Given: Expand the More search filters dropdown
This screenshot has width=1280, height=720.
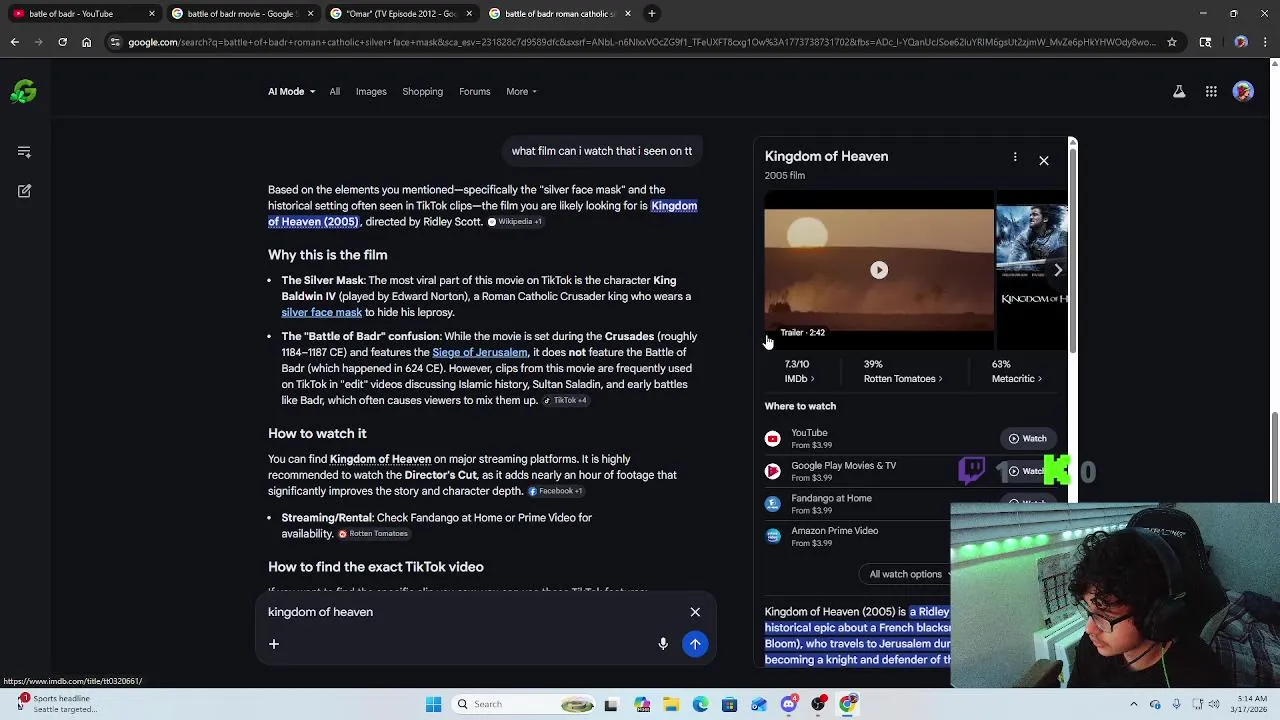Looking at the screenshot, I should tap(521, 92).
